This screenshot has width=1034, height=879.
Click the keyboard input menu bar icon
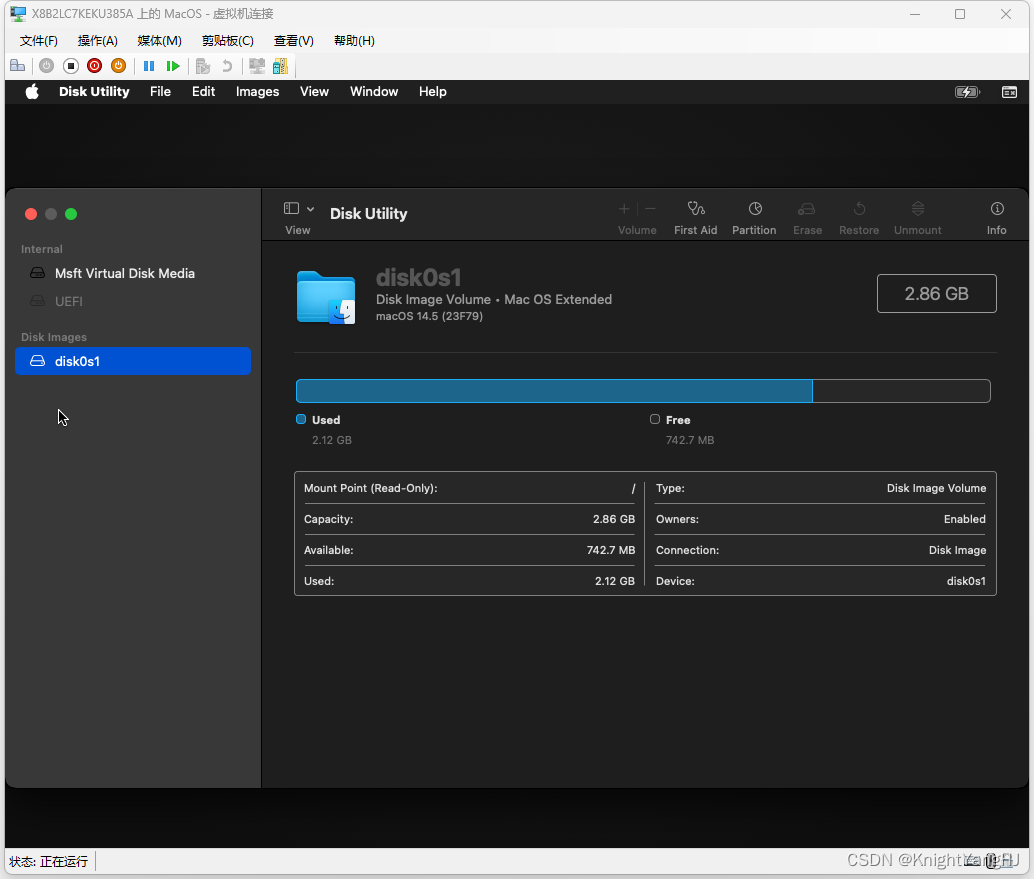(x=1010, y=92)
